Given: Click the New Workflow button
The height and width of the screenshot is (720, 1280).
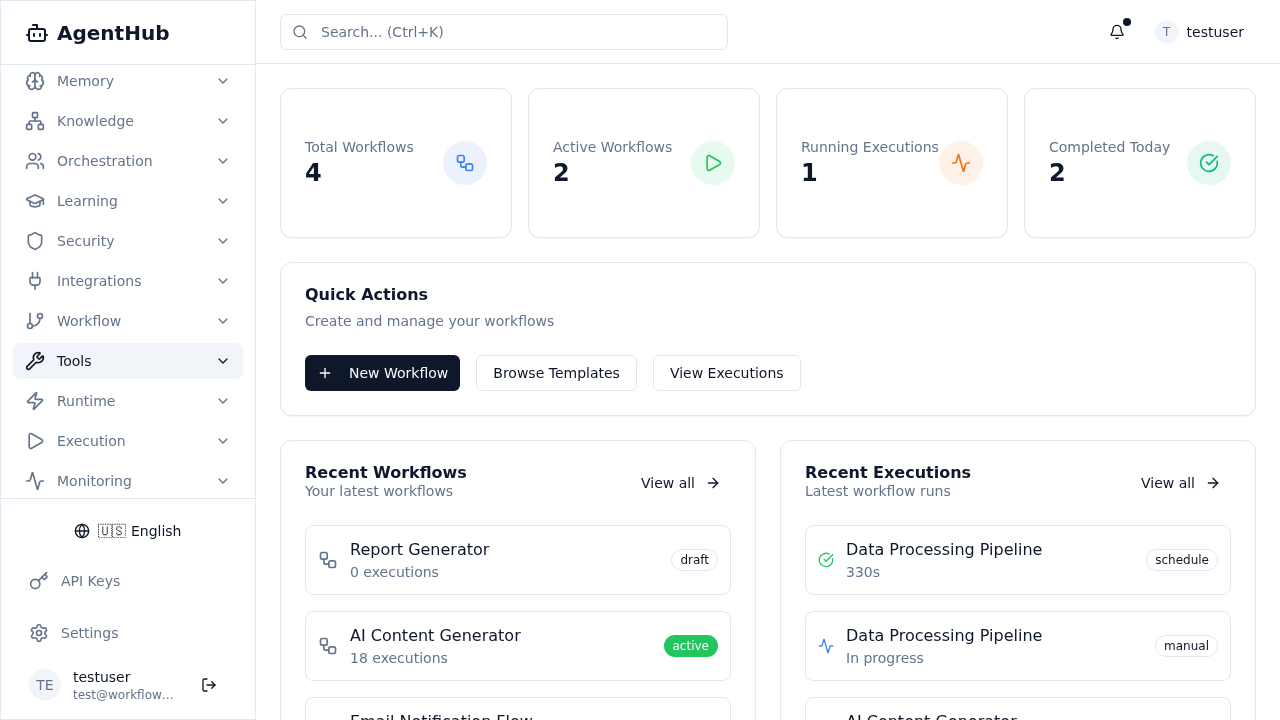Looking at the screenshot, I should click(x=382, y=373).
